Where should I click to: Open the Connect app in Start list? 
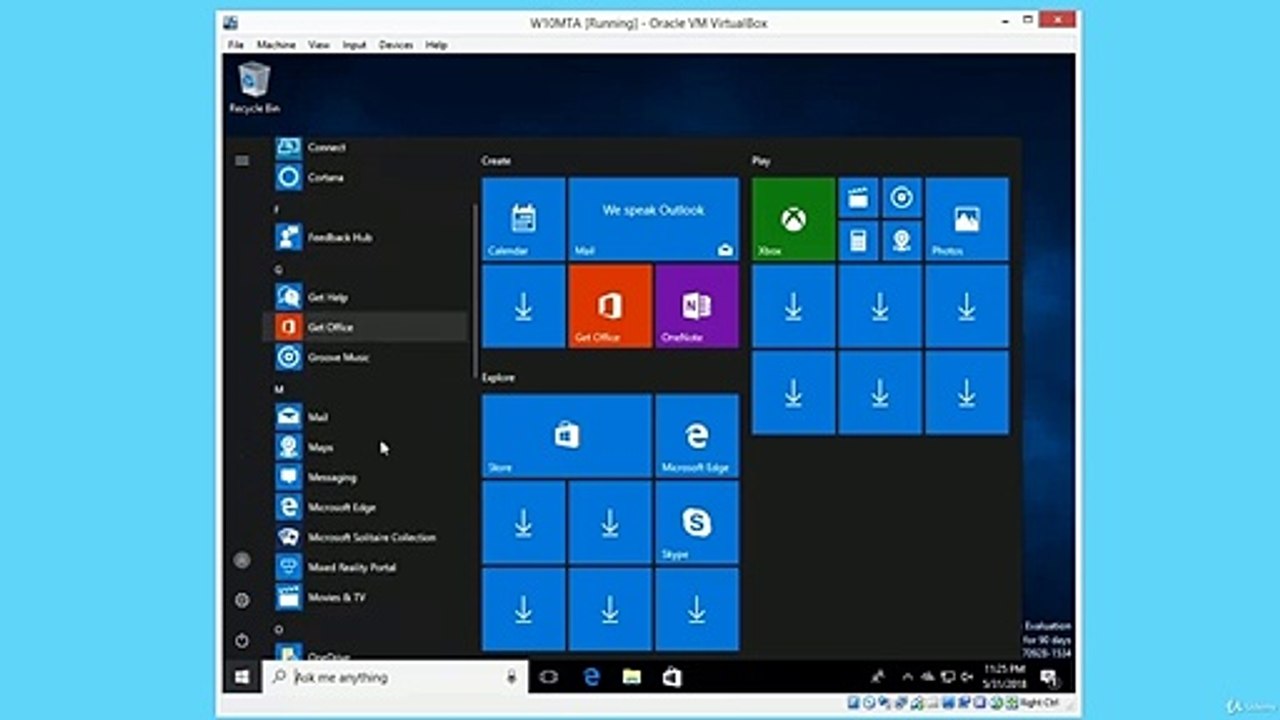click(365, 148)
